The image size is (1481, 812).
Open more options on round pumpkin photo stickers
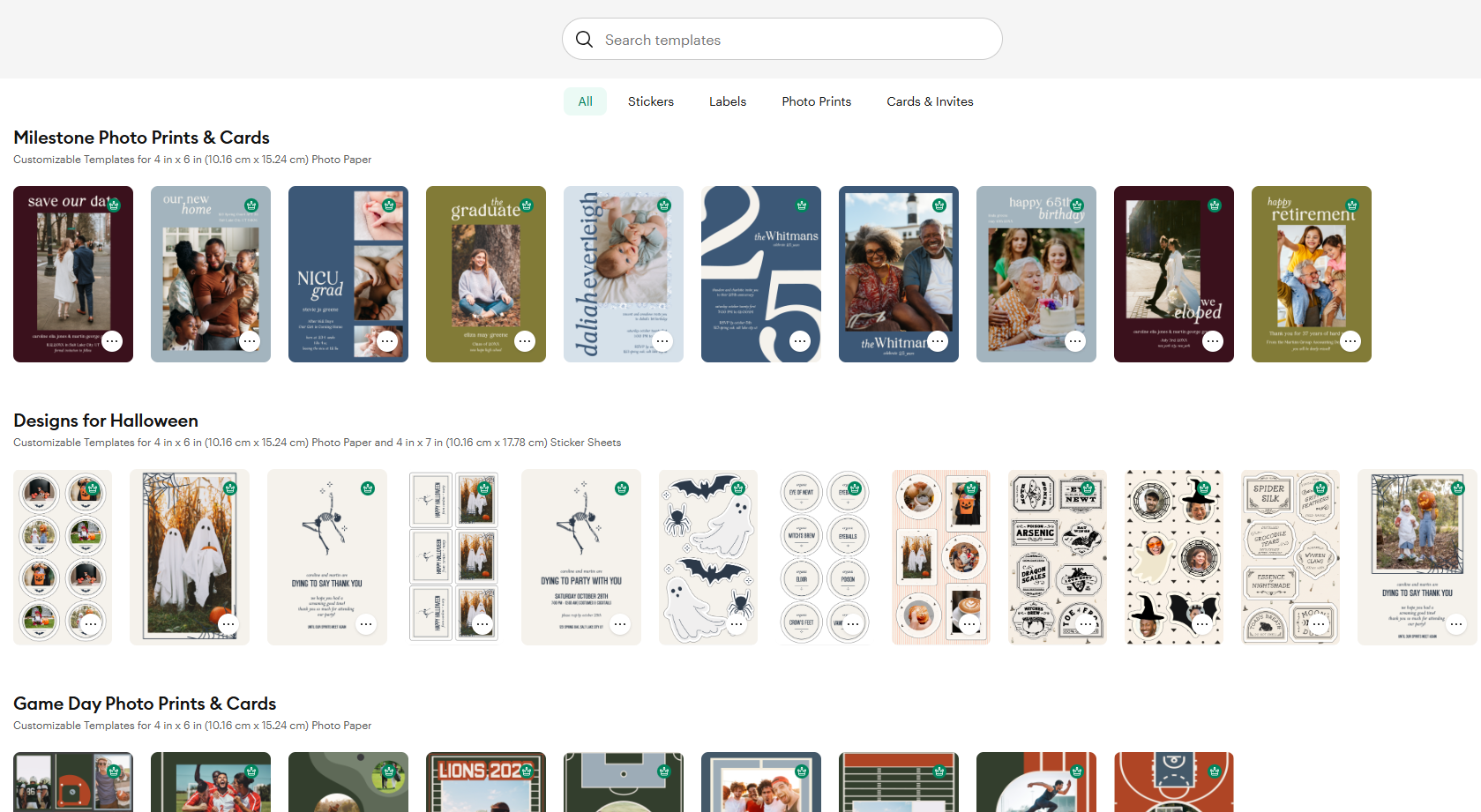(91, 624)
